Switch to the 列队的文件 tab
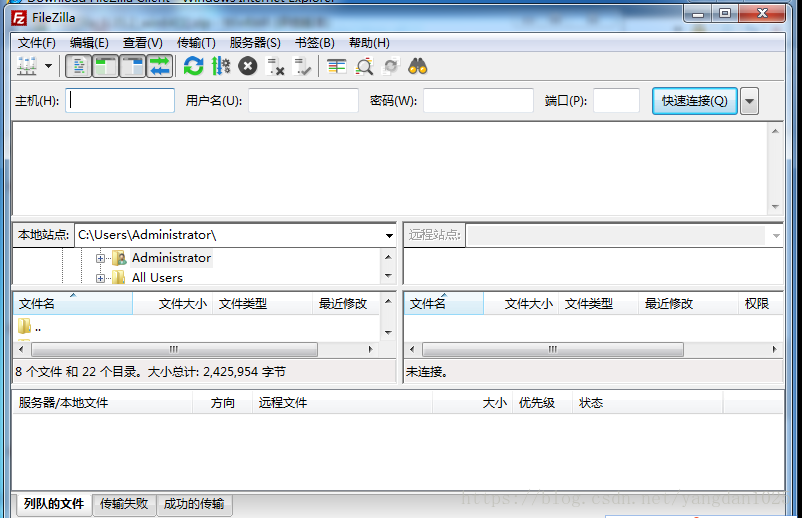Image resolution: width=802 pixels, height=518 pixels. pos(53,504)
